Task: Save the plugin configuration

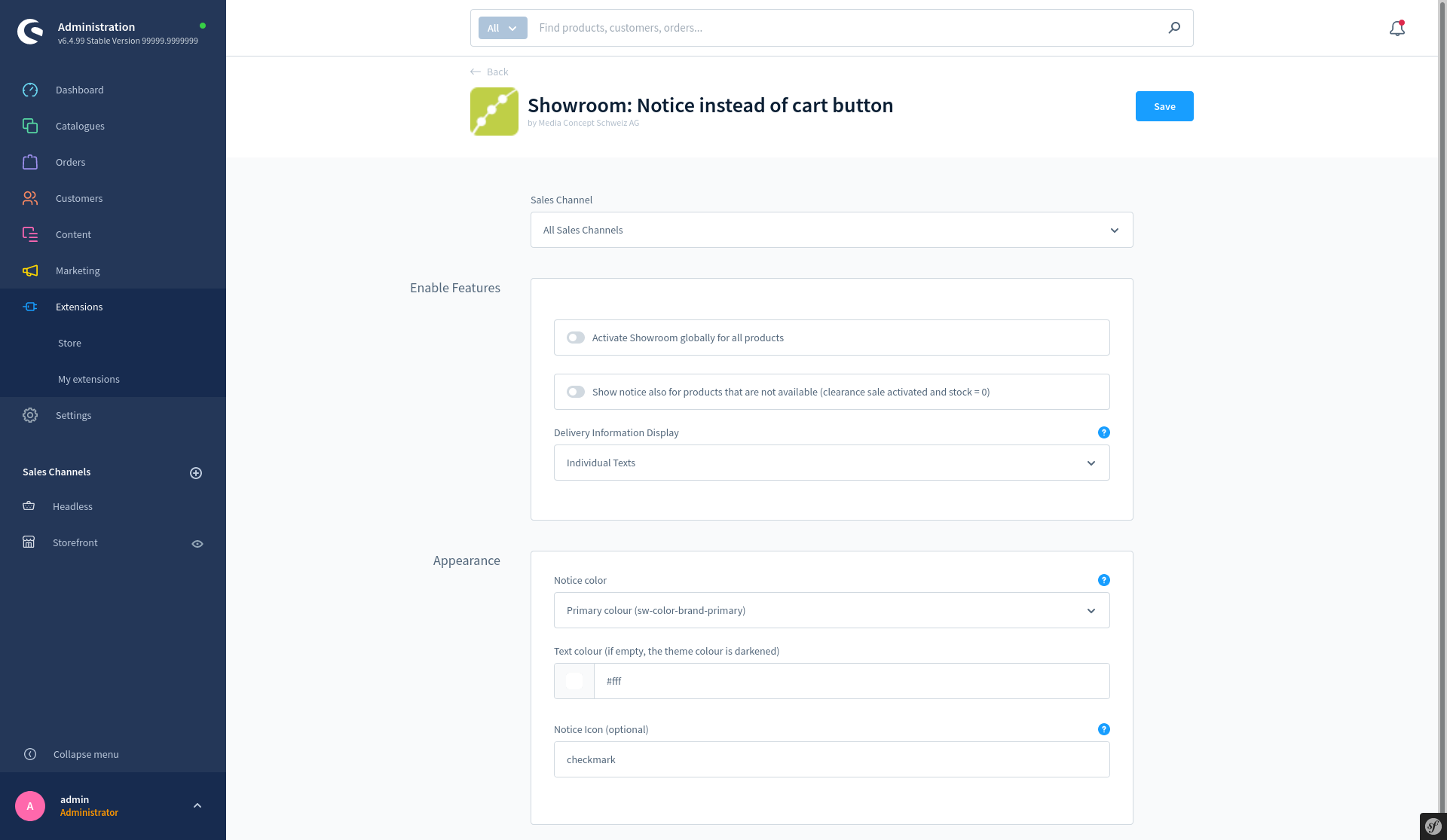Action: click(1164, 106)
